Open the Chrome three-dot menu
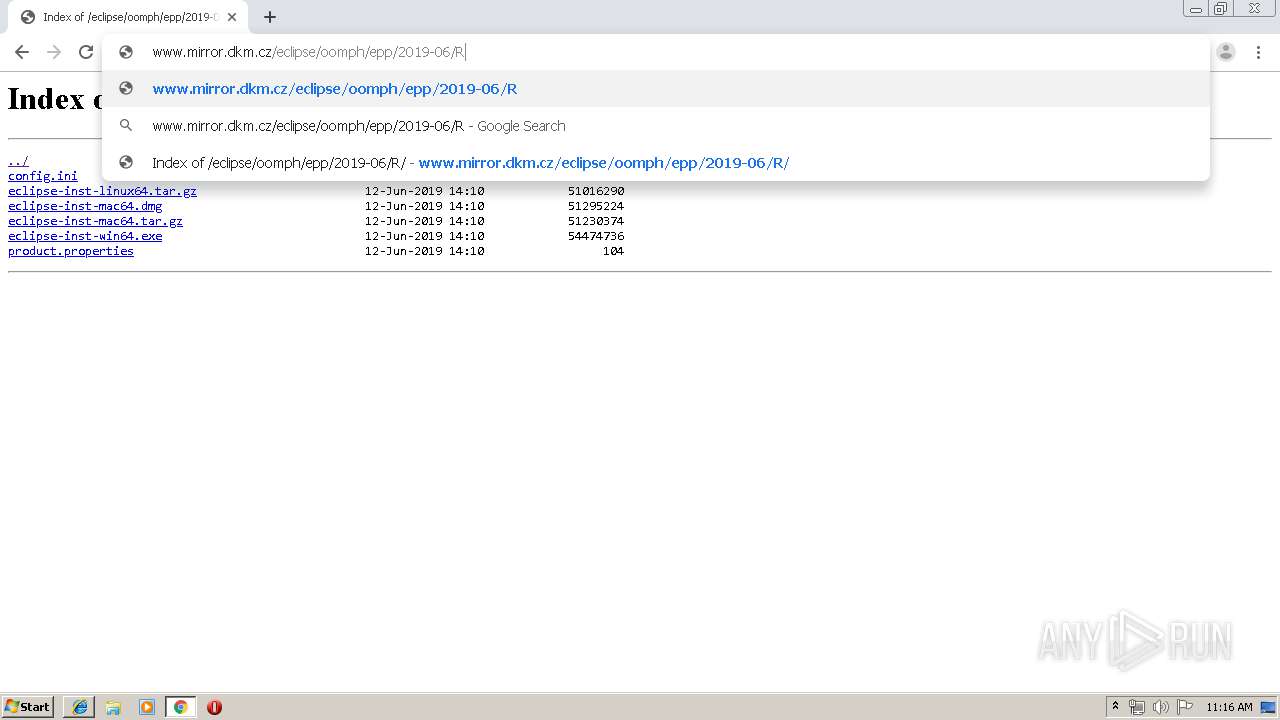This screenshot has width=1280, height=720. (1258, 52)
